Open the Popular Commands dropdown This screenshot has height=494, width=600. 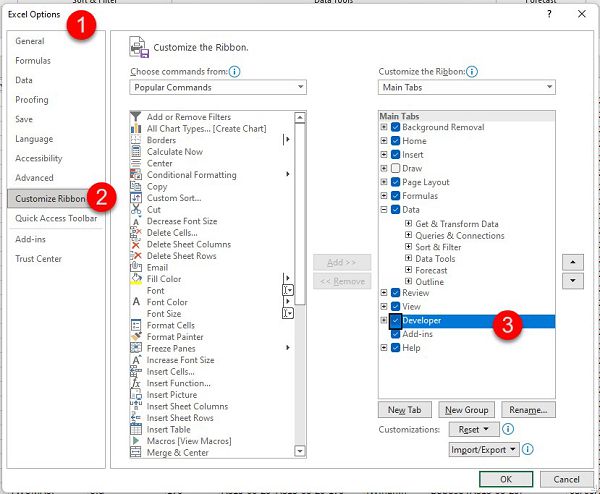point(218,87)
